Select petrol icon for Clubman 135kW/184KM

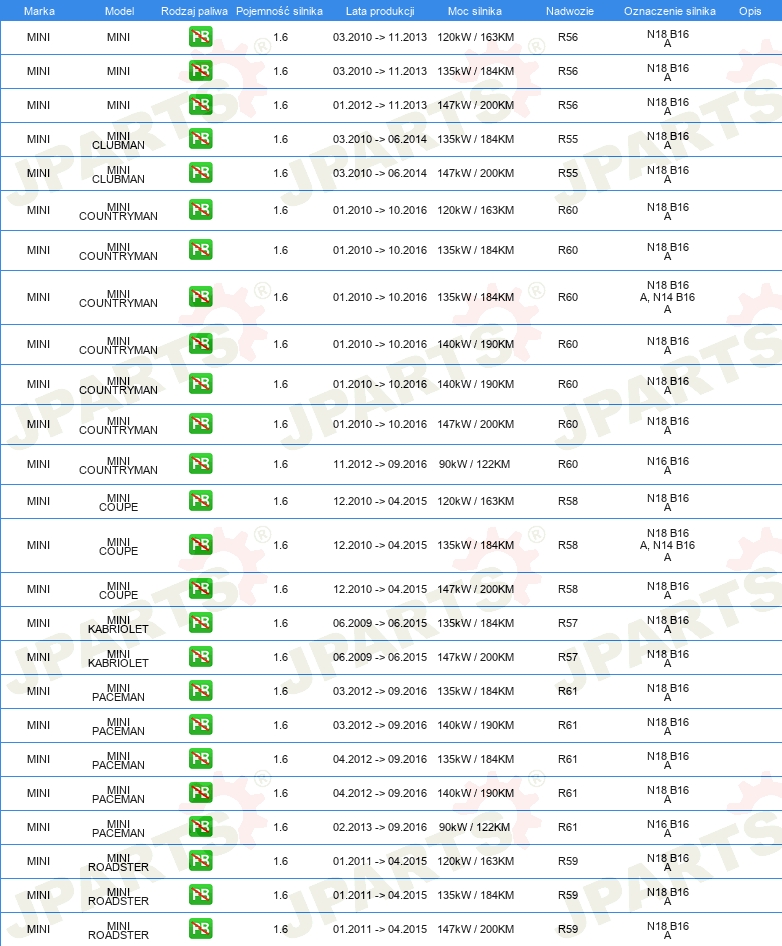200,139
